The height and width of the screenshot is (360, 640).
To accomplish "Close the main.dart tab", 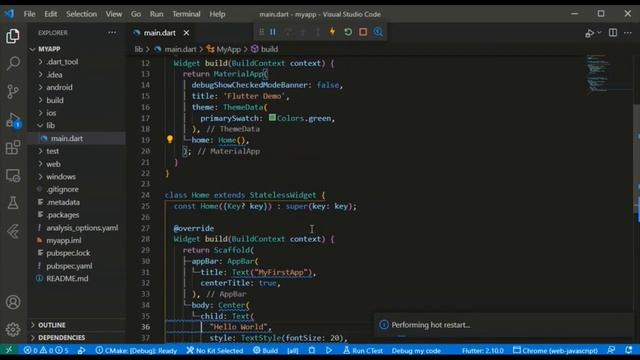I will point(186,33).
